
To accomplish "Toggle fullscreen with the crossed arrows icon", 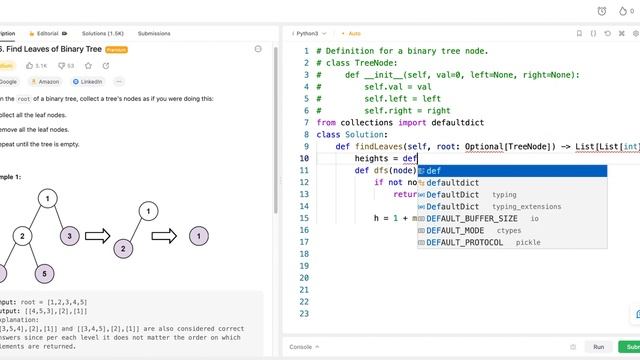I will coord(622,33).
